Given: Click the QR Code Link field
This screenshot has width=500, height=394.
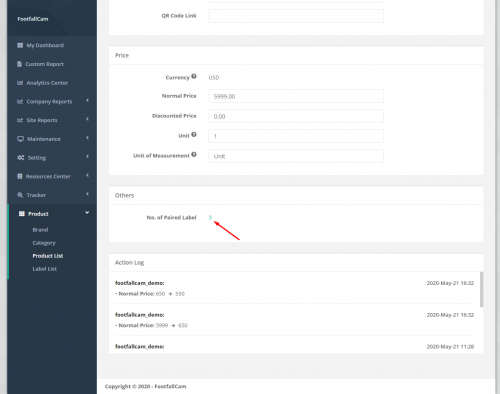Looking at the screenshot, I should point(296,16).
